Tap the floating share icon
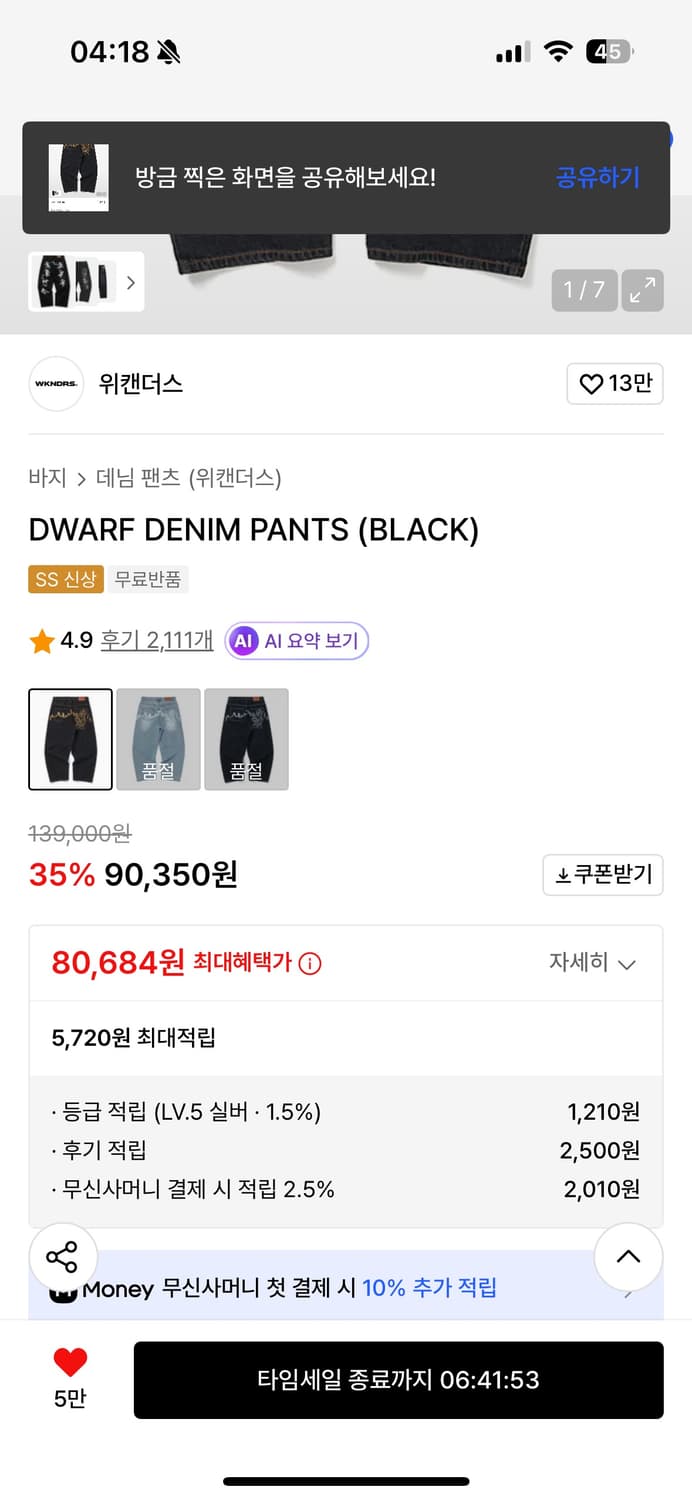The height and width of the screenshot is (1500, 692). (63, 1257)
